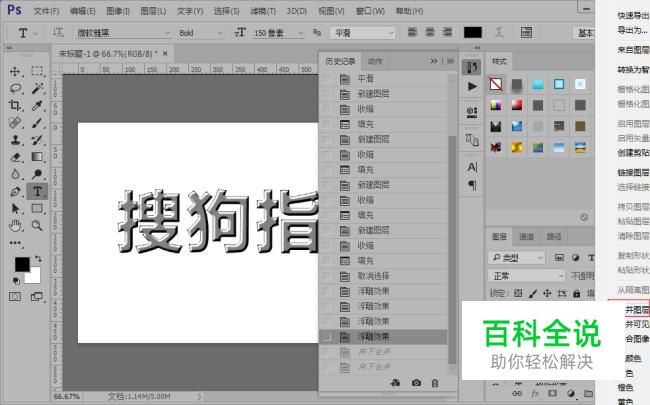
Task: Select the Zoom tool
Action: [37, 226]
